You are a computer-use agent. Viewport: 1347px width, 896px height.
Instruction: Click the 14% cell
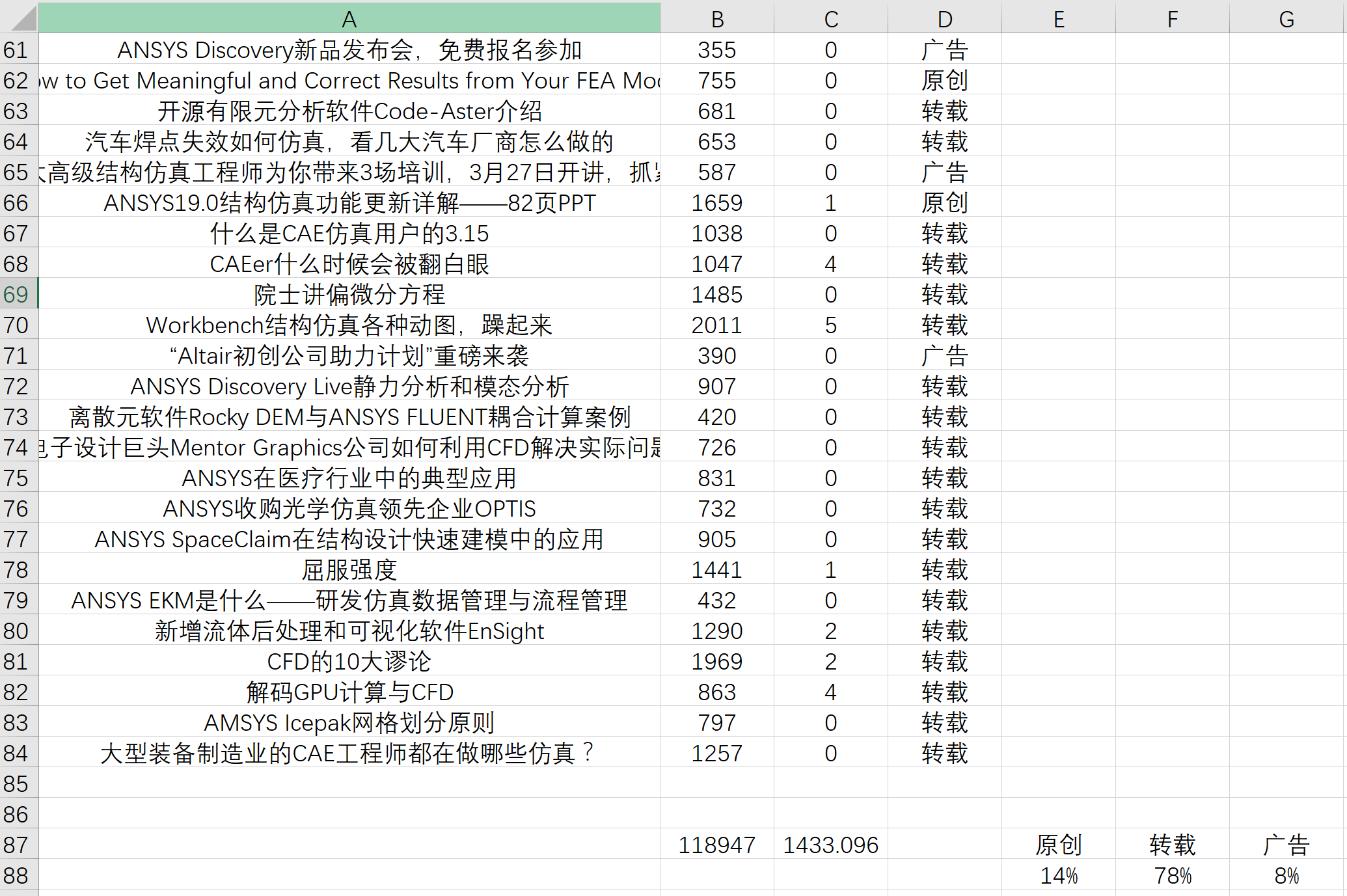click(1059, 876)
